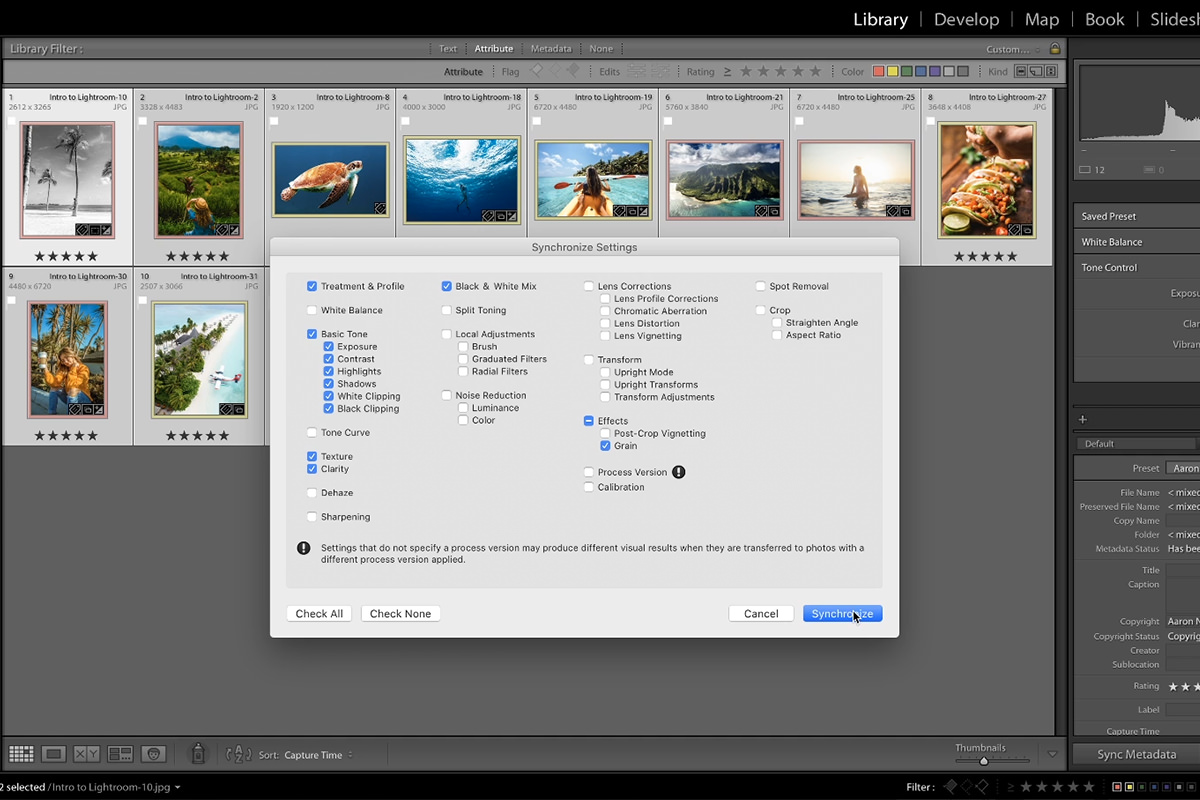Check the Tone Curve option

click(x=313, y=432)
